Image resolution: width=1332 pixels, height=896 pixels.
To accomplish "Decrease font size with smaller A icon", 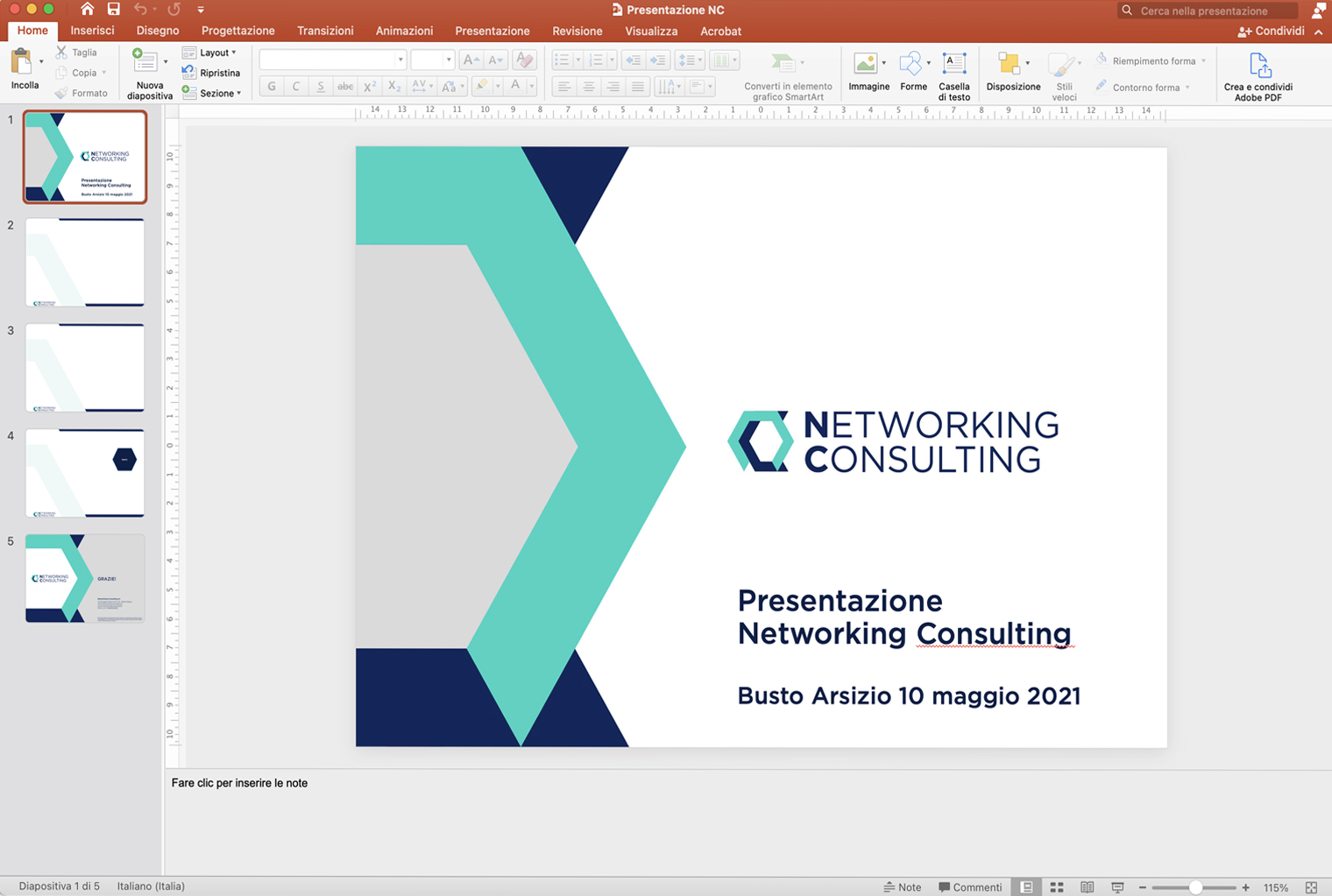I will click(496, 60).
